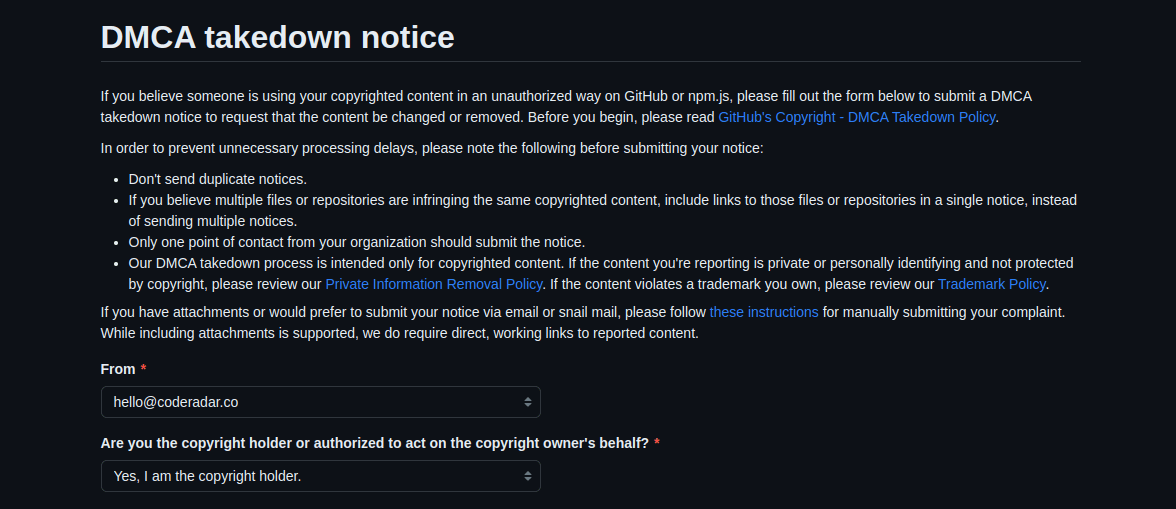Click the hello@coderadar.co selected value text
Viewport: 1176px width, 509px height.
point(175,402)
